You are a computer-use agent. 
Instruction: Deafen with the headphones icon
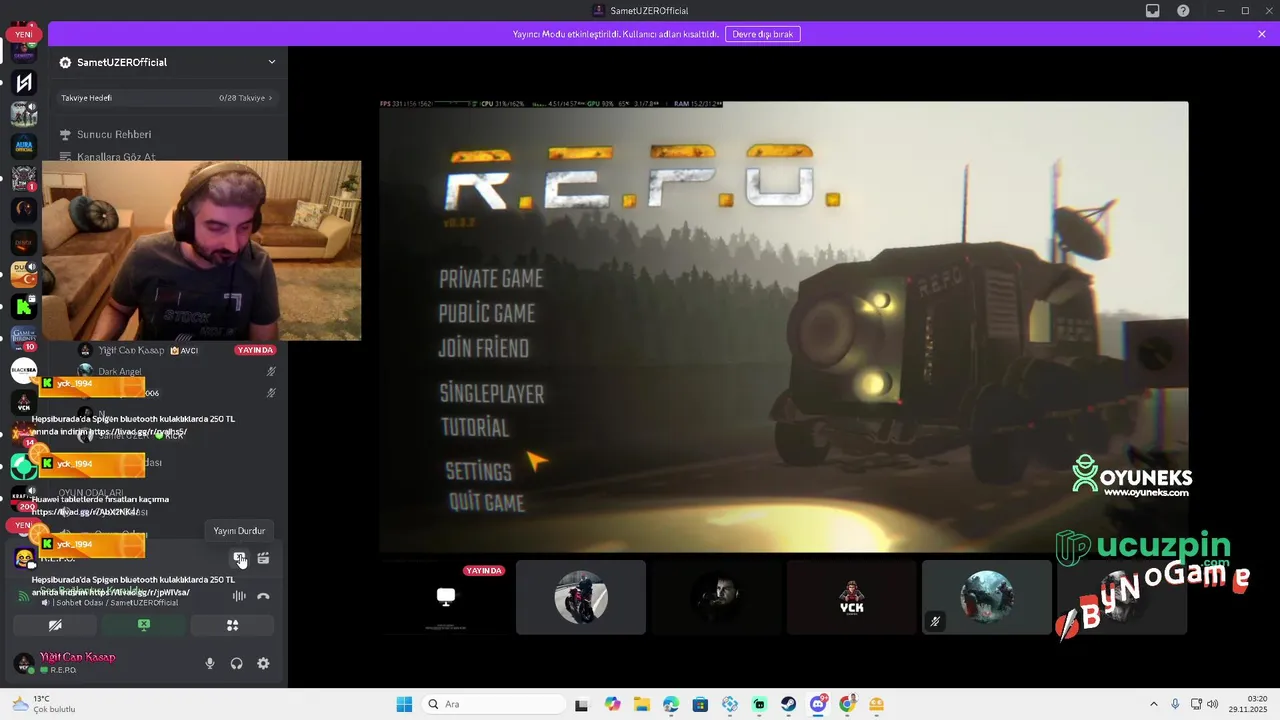click(x=236, y=663)
